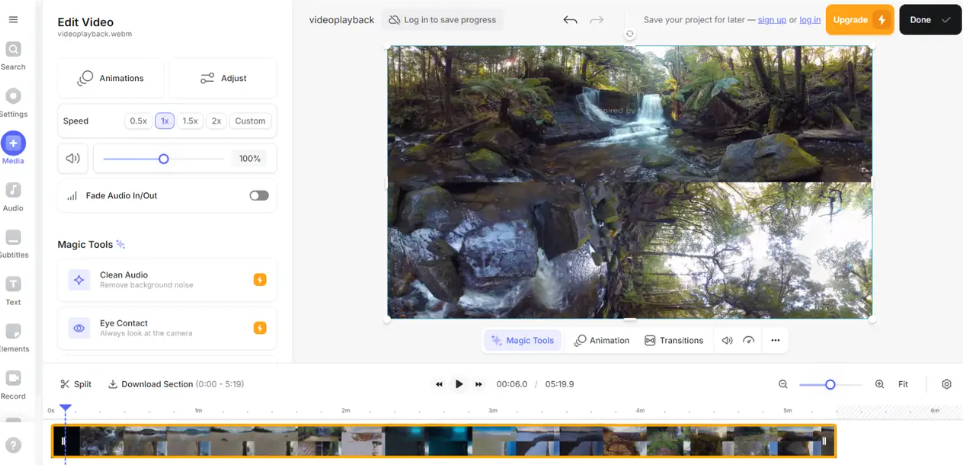Viewport: 963px width, 466px height.
Task: Select the Media sidebar tab
Action: click(x=13, y=148)
